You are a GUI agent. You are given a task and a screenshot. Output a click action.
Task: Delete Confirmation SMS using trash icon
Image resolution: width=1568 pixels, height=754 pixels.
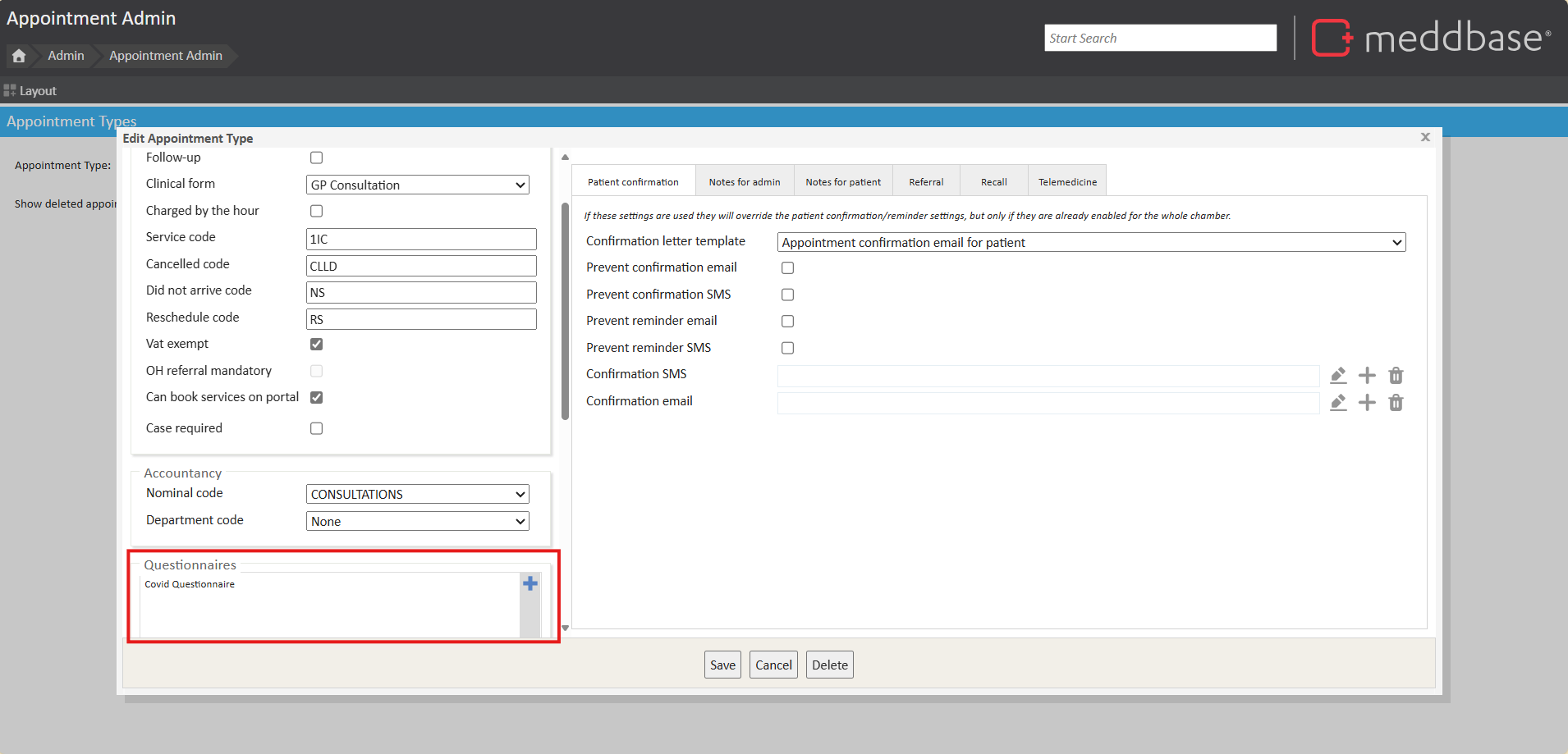pyautogui.click(x=1396, y=376)
